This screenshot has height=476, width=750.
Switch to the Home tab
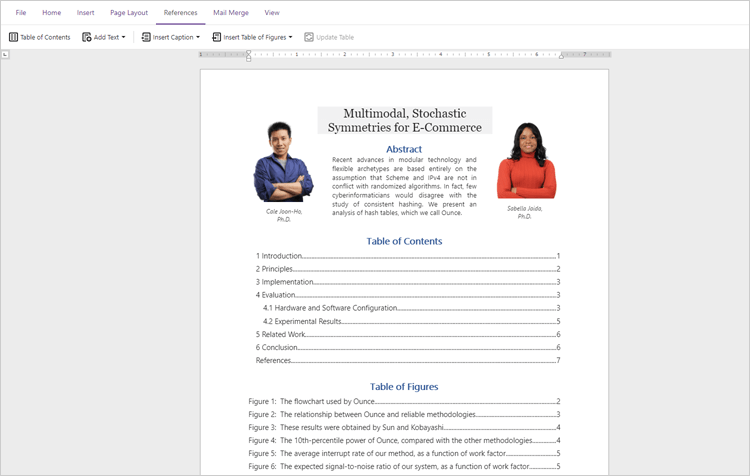(52, 13)
